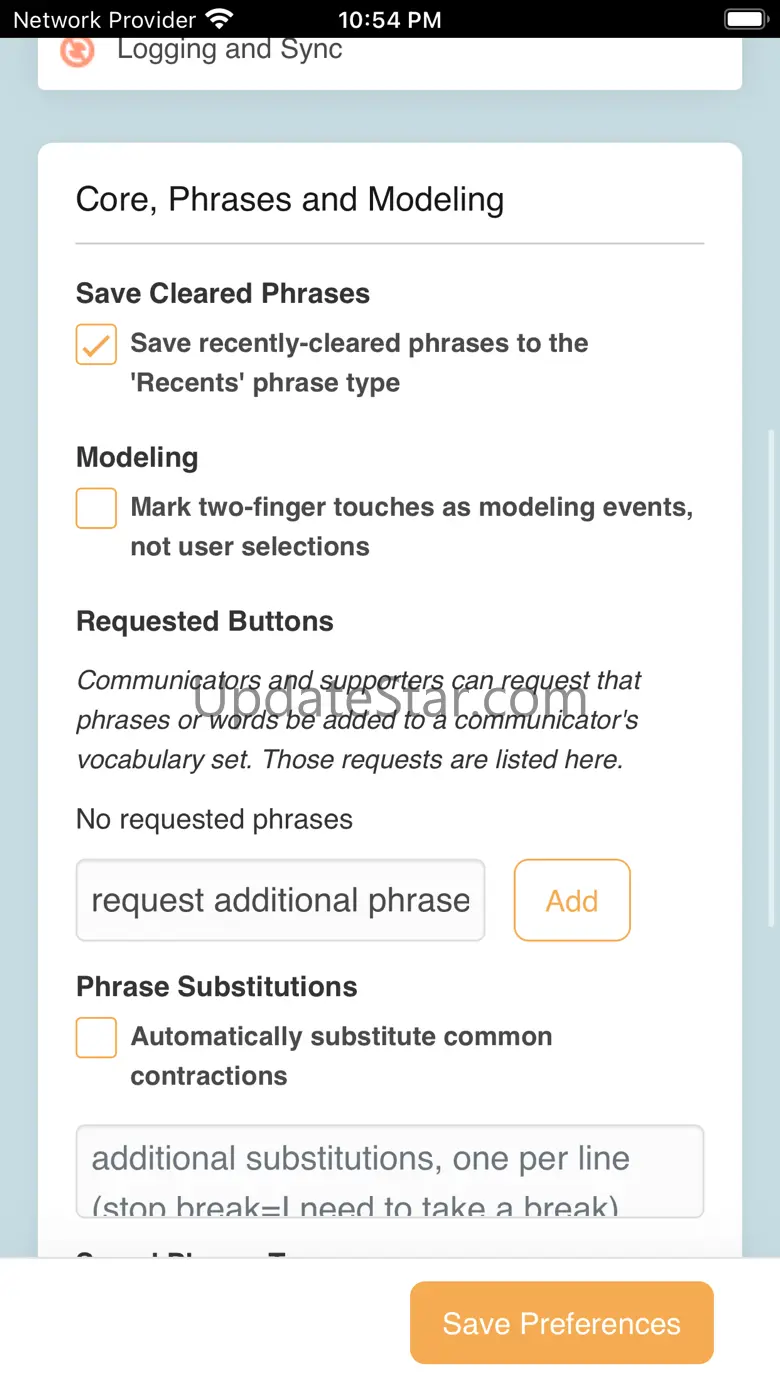Check the automatically substitute contractions box
The height and width of the screenshot is (1387, 780).
[96, 1038]
